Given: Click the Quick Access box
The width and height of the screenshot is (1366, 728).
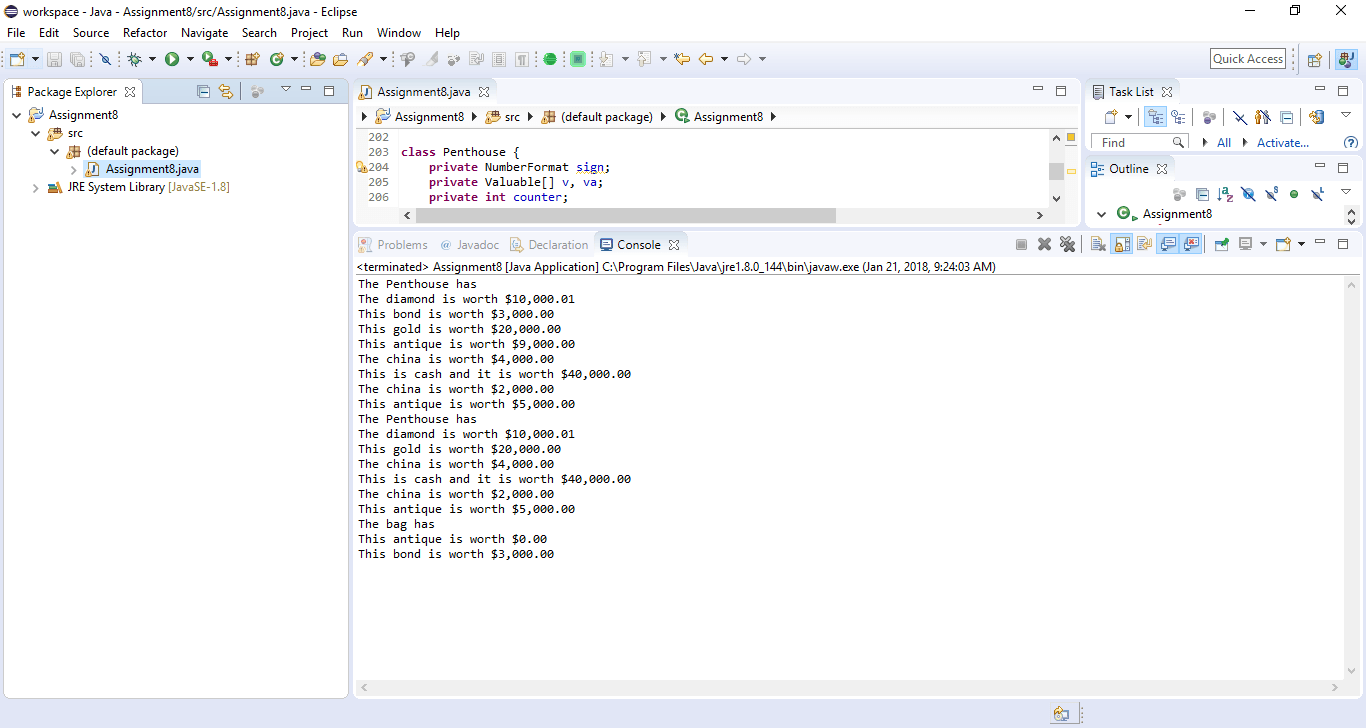Looking at the screenshot, I should tap(1248, 59).
